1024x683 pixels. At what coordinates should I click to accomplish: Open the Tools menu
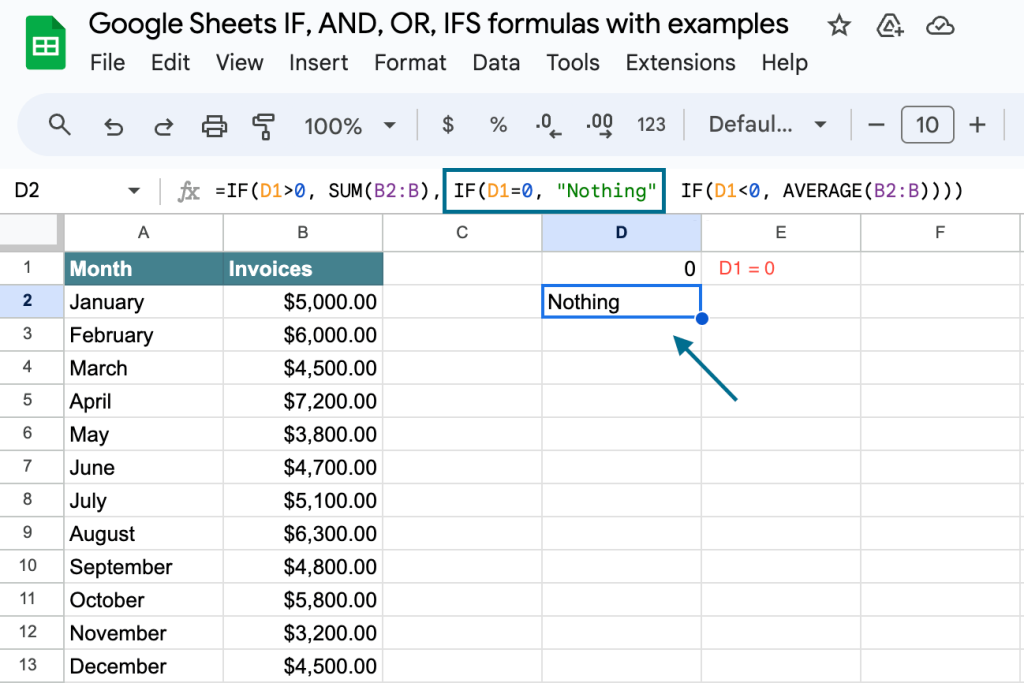point(573,63)
